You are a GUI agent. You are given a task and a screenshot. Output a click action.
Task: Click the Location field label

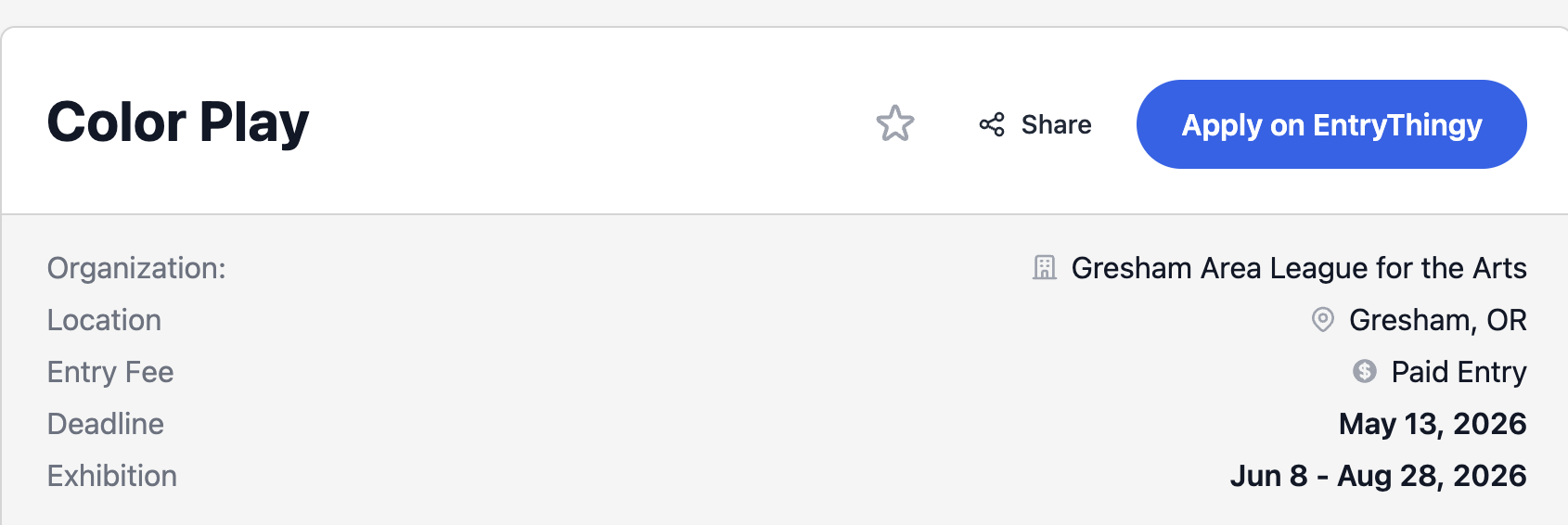click(x=104, y=320)
